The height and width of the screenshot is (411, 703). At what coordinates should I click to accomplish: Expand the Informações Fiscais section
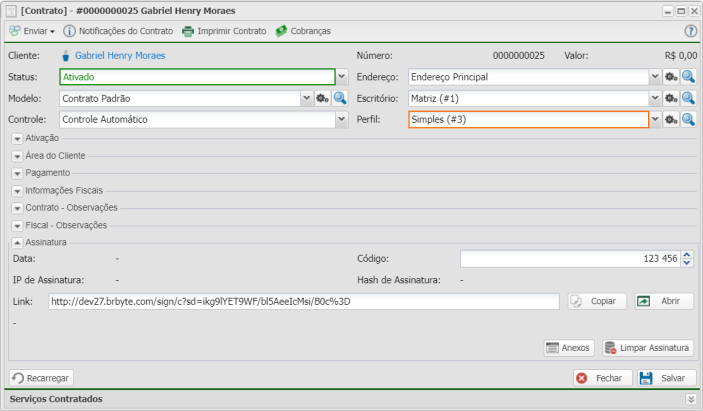point(18,190)
